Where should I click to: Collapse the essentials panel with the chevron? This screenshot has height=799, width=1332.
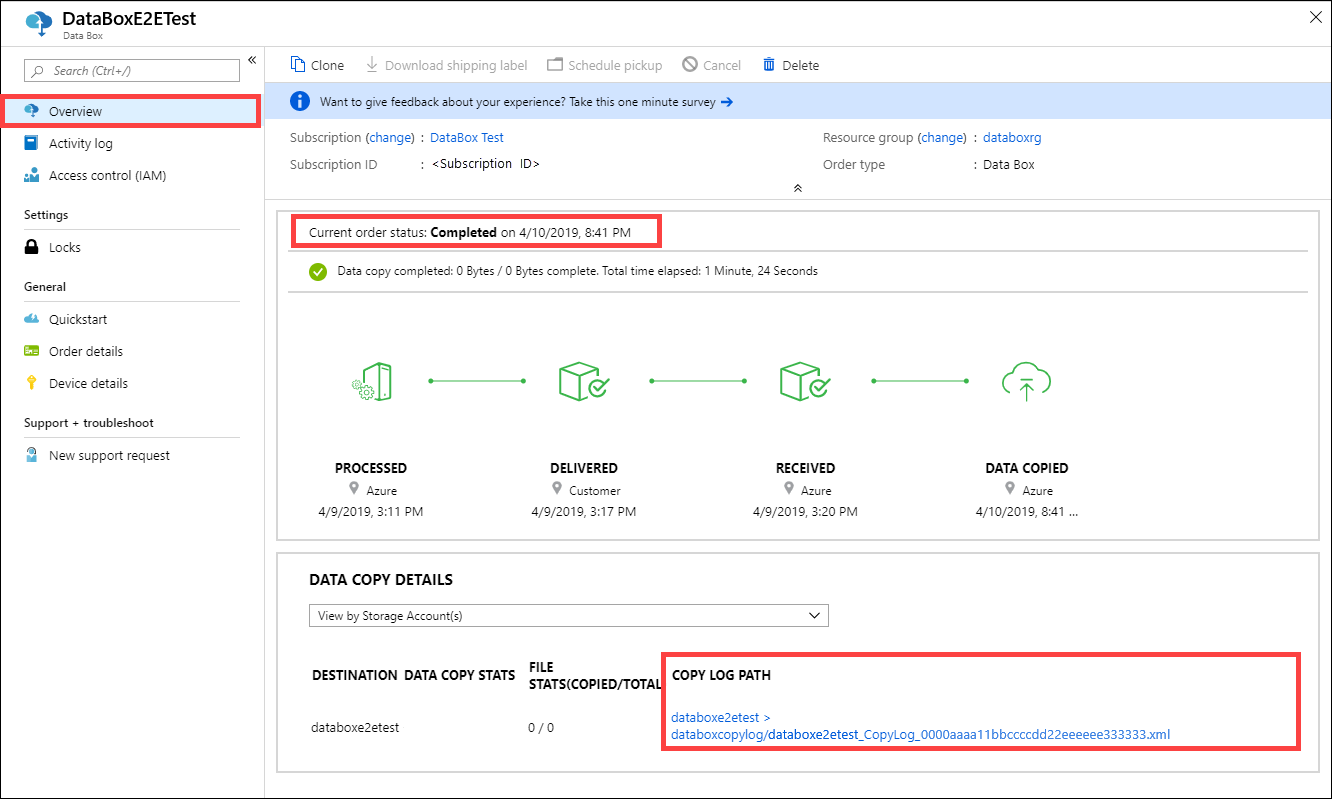tap(797, 187)
